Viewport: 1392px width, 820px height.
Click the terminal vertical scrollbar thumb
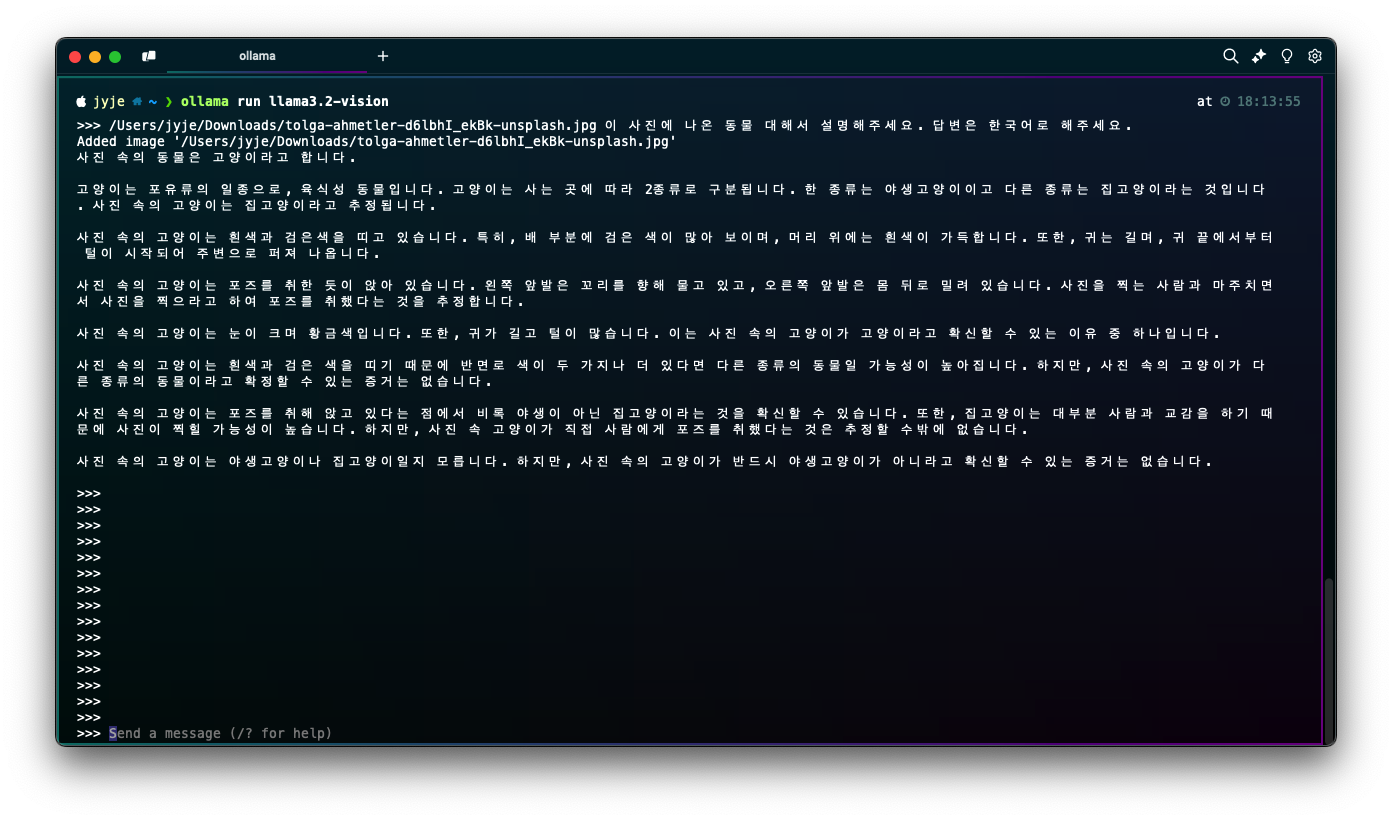(x=1329, y=660)
